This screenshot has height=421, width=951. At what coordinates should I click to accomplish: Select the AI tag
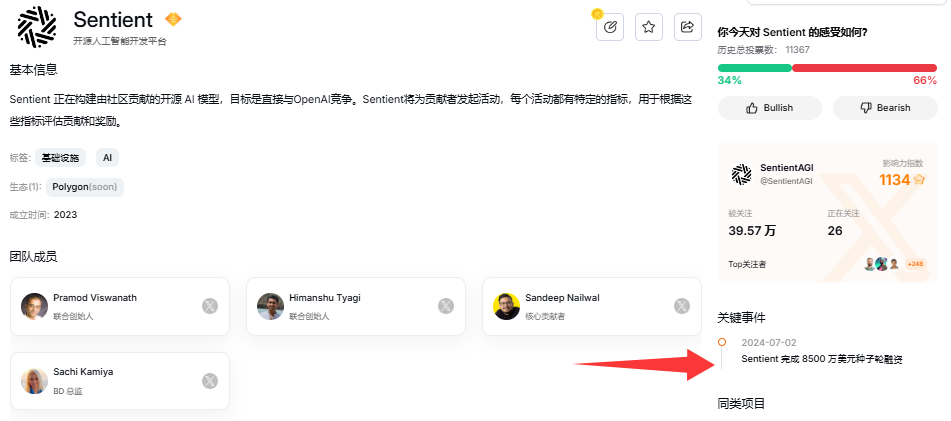[107, 158]
